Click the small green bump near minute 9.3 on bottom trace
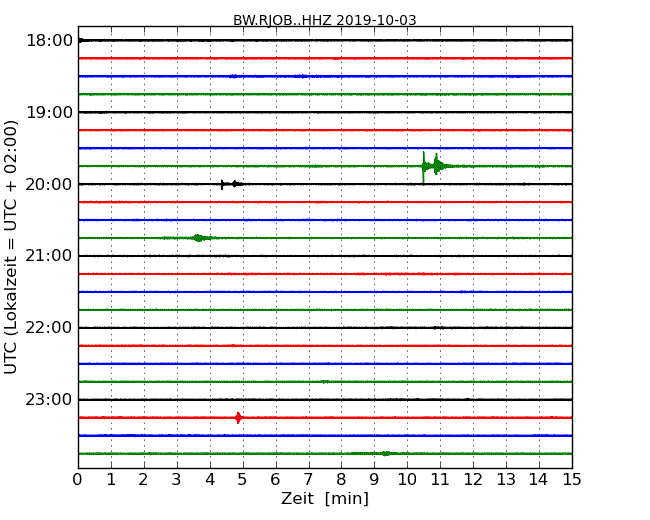The image size is (650, 520). [x=386, y=454]
